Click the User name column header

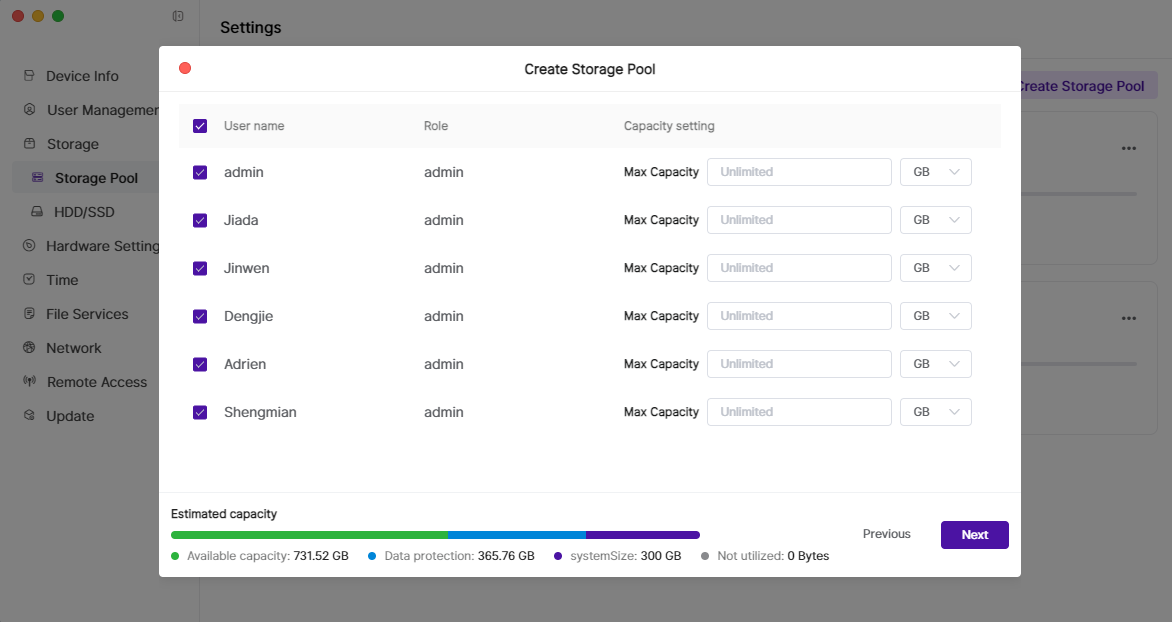point(254,126)
